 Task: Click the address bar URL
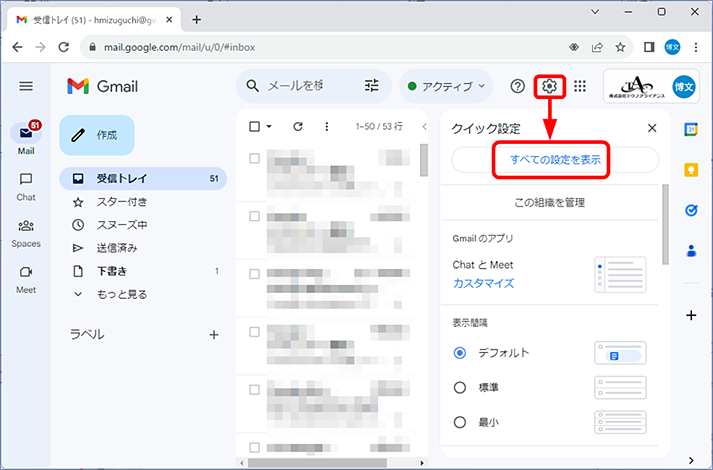pyautogui.click(x=179, y=47)
